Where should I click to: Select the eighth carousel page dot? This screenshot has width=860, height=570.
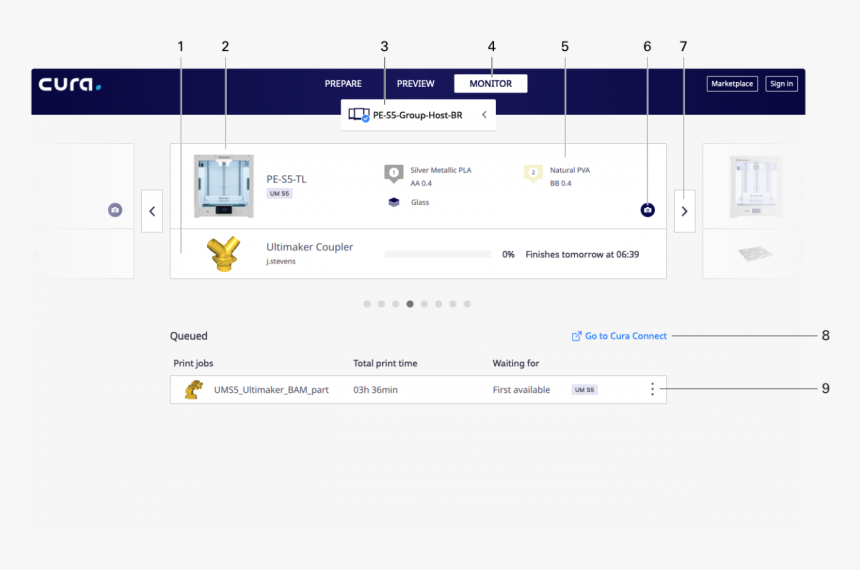467,304
